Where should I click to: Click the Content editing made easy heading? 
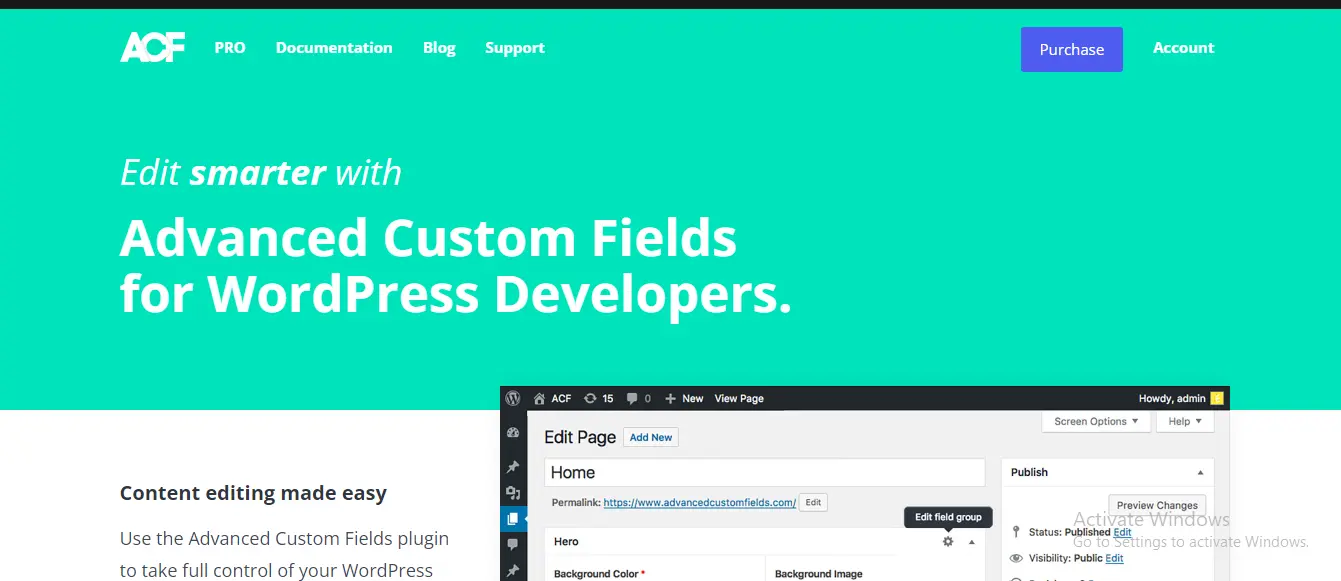pyautogui.click(x=253, y=493)
